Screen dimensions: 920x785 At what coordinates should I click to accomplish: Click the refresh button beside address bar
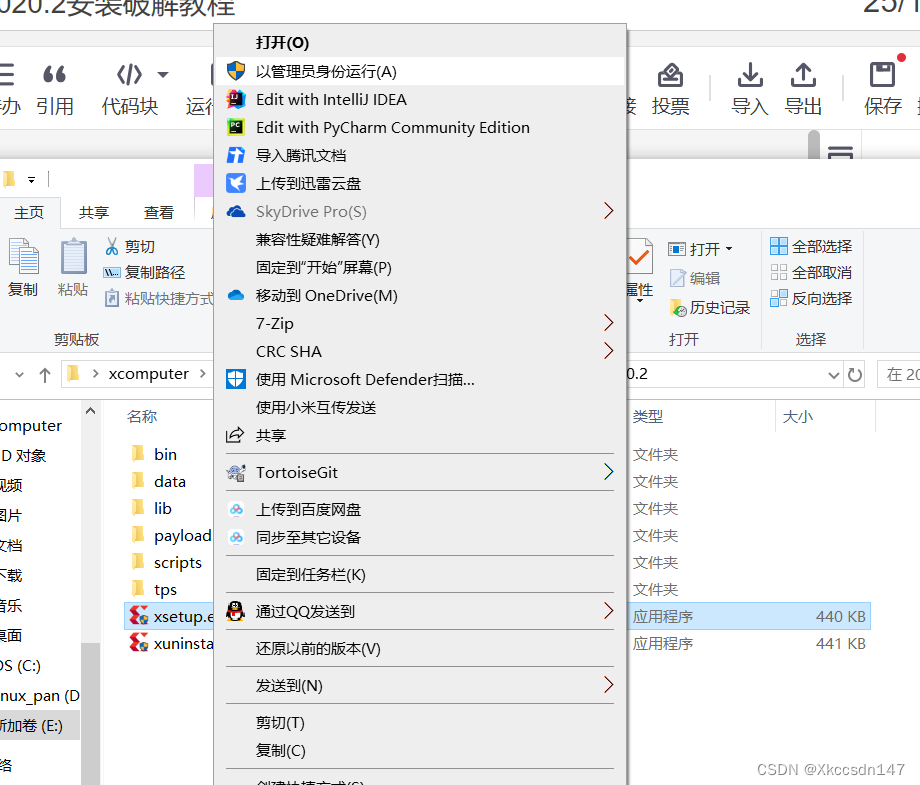855,374
